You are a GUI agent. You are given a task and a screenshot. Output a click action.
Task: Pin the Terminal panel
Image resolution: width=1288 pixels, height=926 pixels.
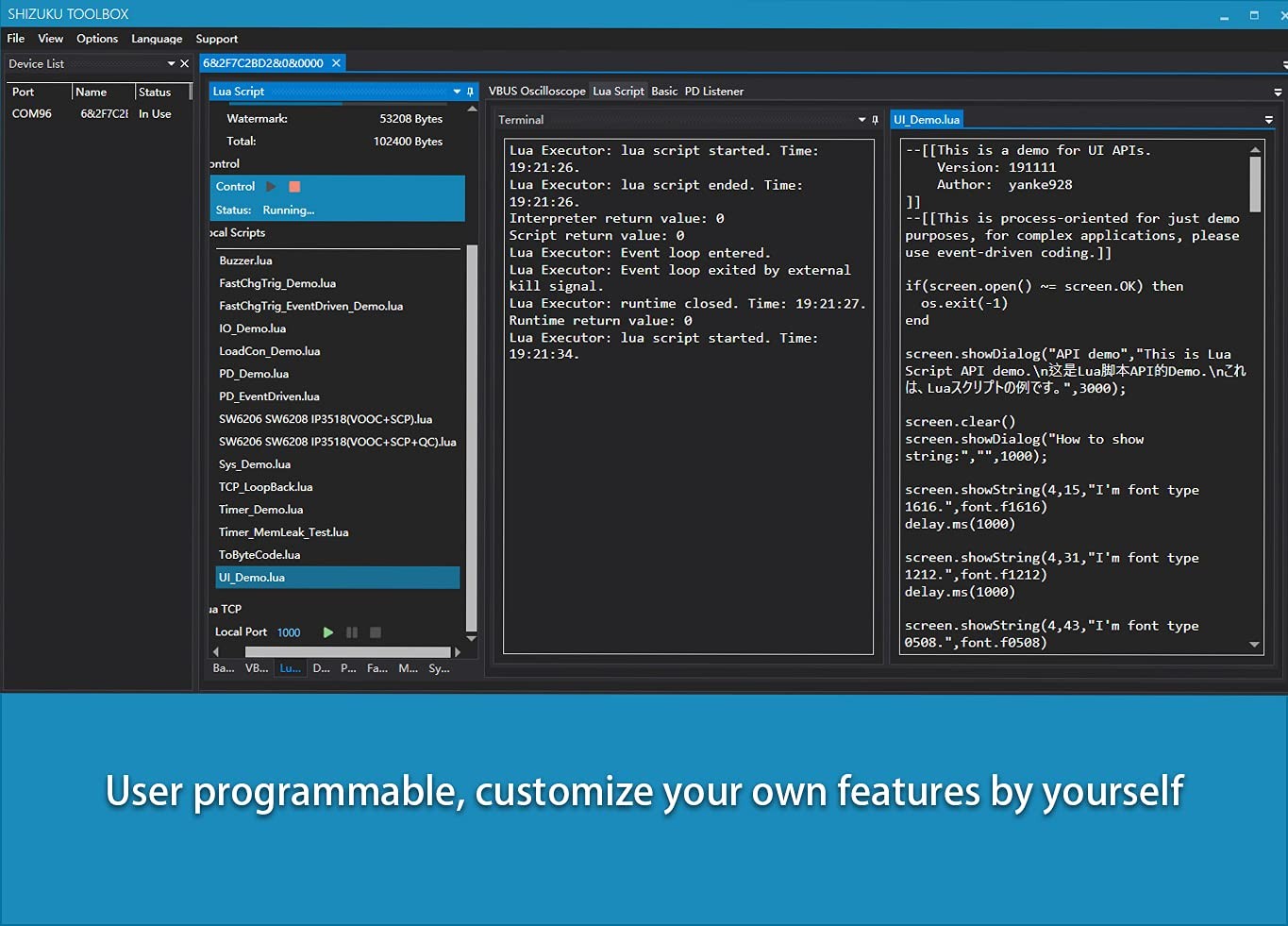click(876, 120)
